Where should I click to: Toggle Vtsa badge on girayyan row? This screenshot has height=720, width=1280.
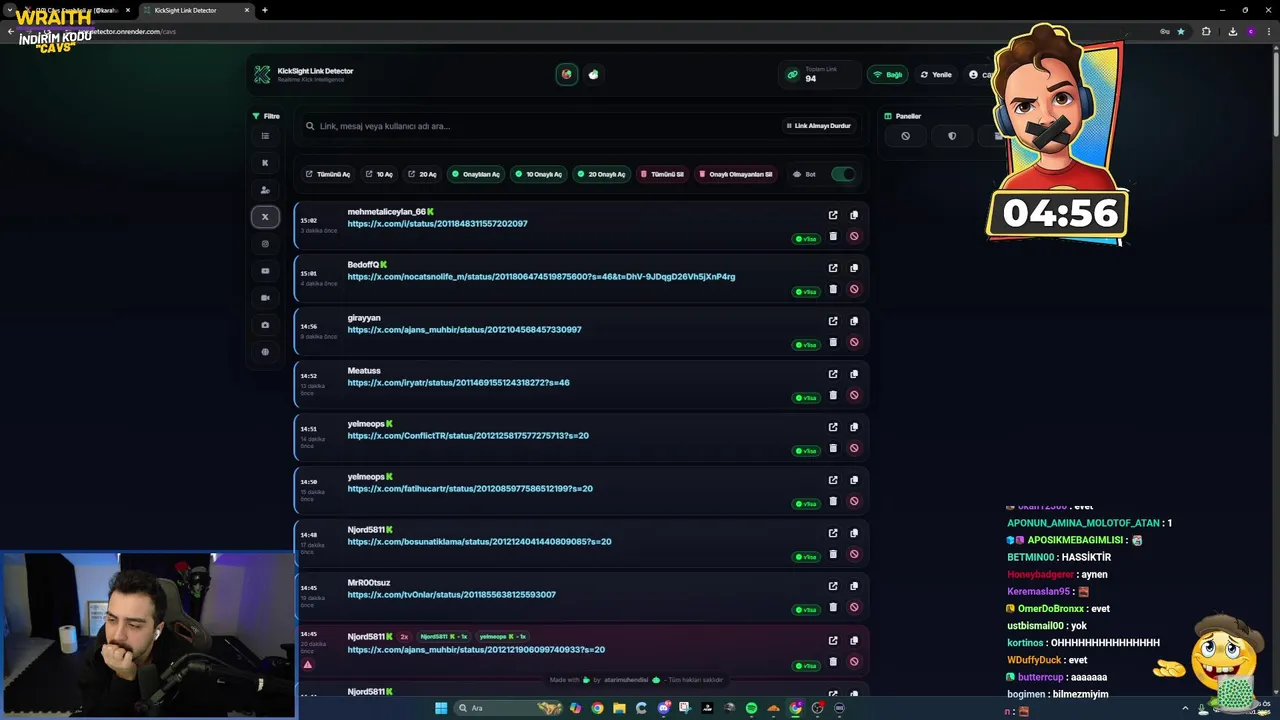point(806,345)
